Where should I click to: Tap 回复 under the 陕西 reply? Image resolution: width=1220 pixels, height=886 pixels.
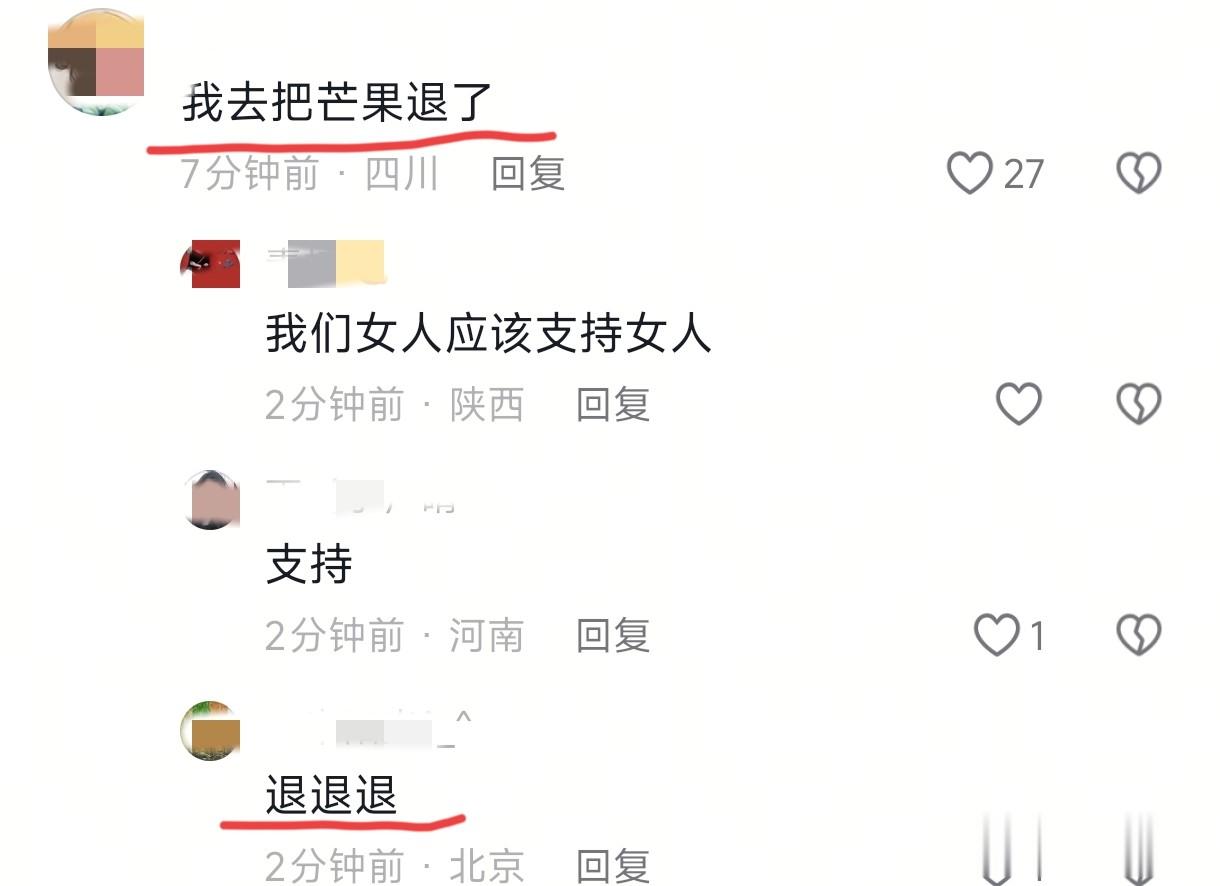[x=613, y=405]
